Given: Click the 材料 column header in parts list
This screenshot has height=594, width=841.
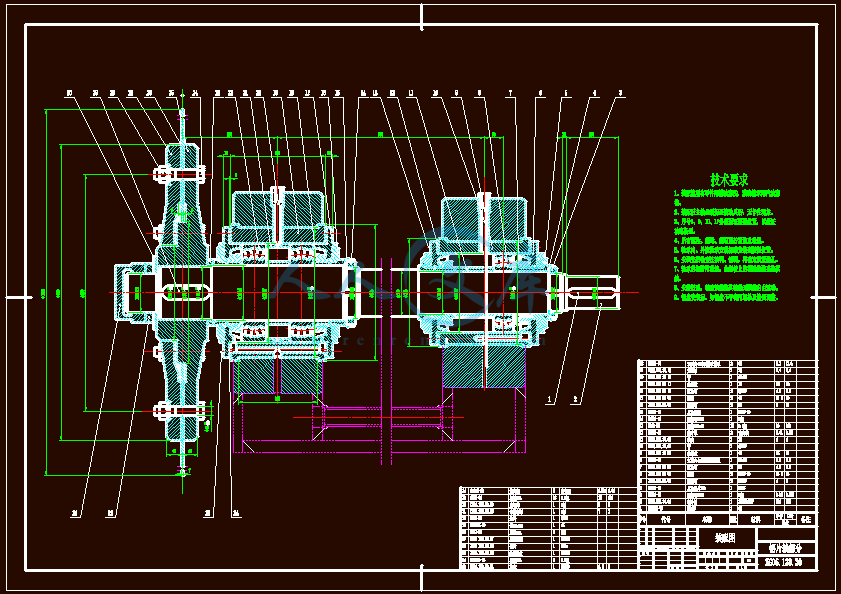Looking at the screenshot, I should click(756, 519).
